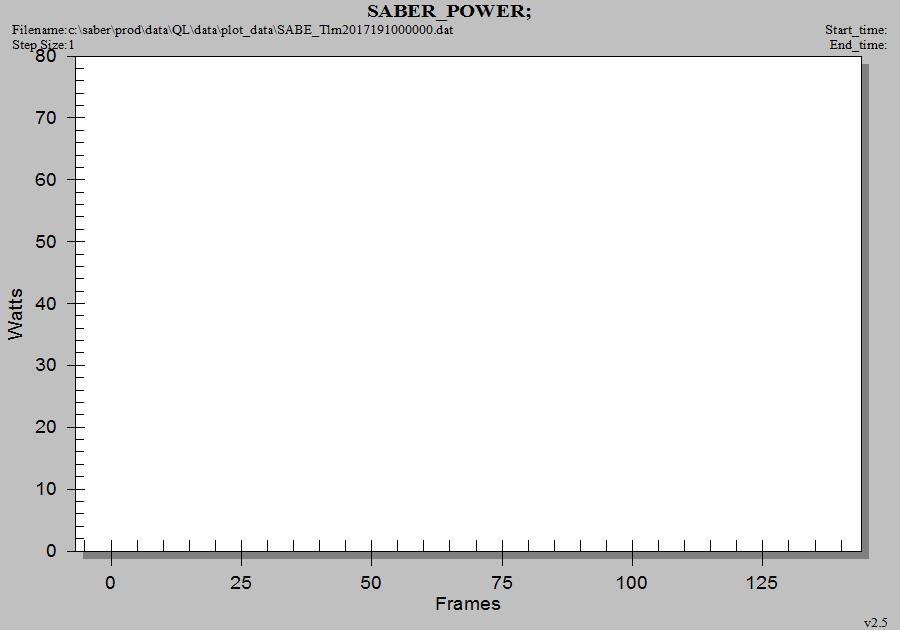Click the 50 x-axis tick value
The image size is (900, 630).
pyautogui.click(x=371, y=583)
